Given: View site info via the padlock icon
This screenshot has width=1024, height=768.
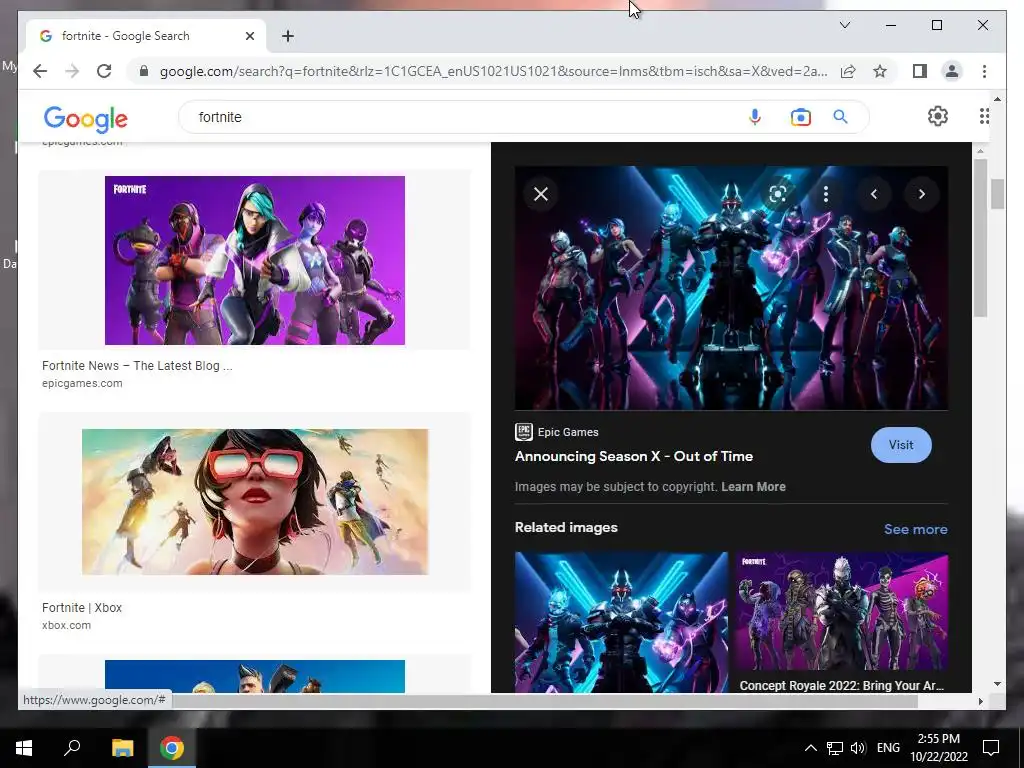Looking at the screenshot, I should tap(144, 71).
